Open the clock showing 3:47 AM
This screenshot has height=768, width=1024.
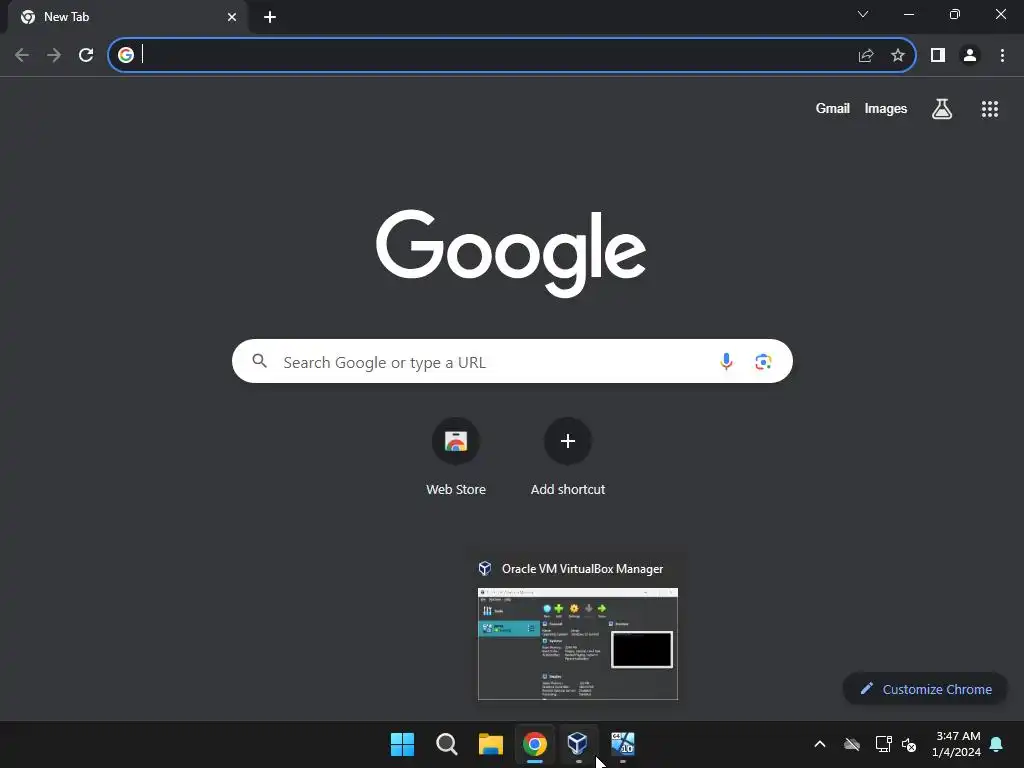957,744
